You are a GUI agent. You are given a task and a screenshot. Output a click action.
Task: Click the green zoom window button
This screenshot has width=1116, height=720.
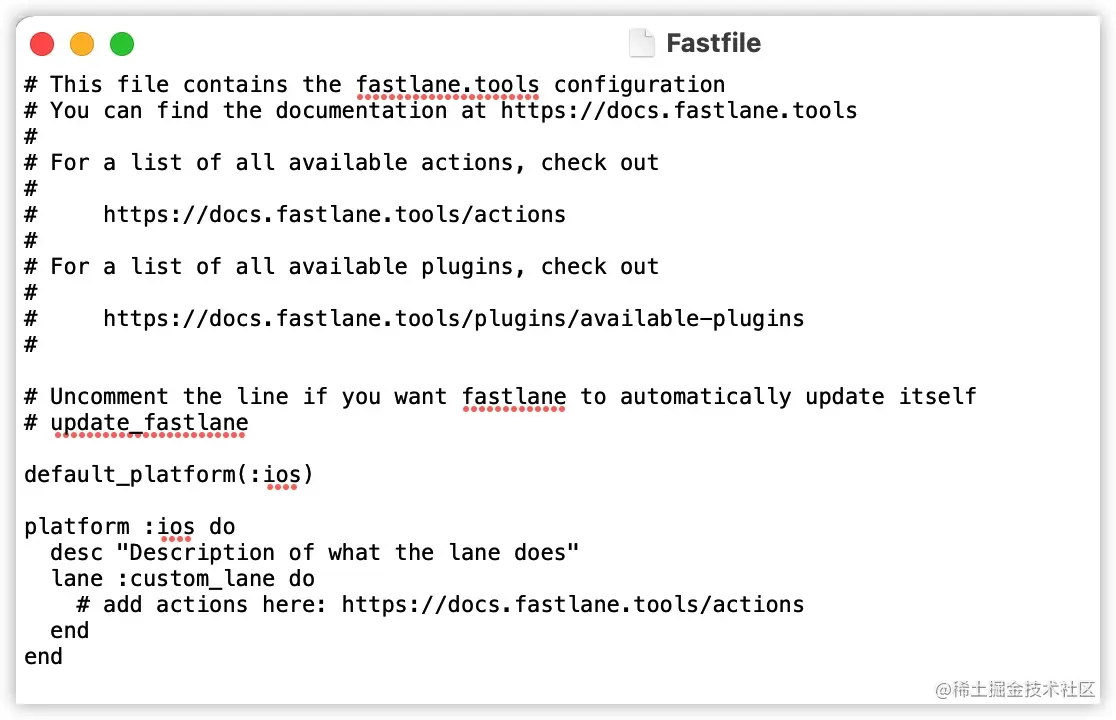(x=122, y=44)
